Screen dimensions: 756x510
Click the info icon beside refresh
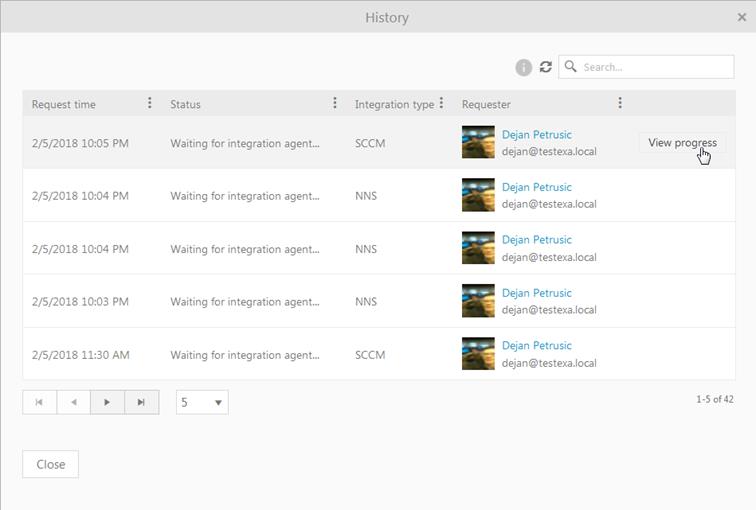coord(523,67)
